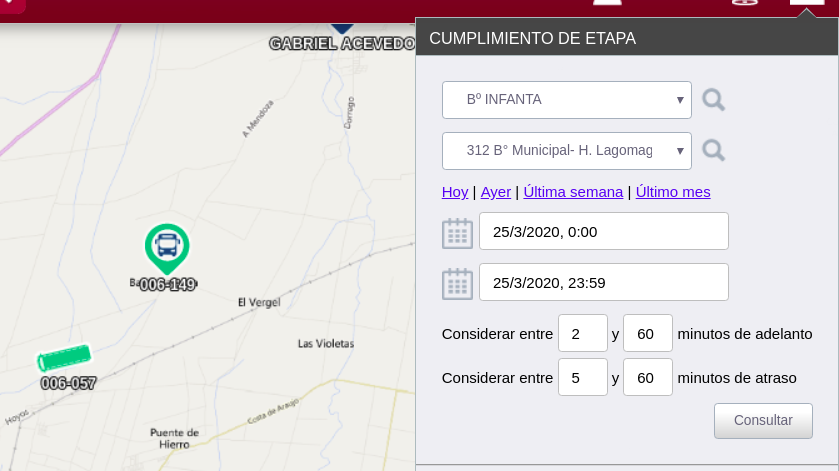Click the magnifier beside Bº INFANTA
Image resolution: width=839 pixels, height=471 pixels.
click(x=713, y=100)
